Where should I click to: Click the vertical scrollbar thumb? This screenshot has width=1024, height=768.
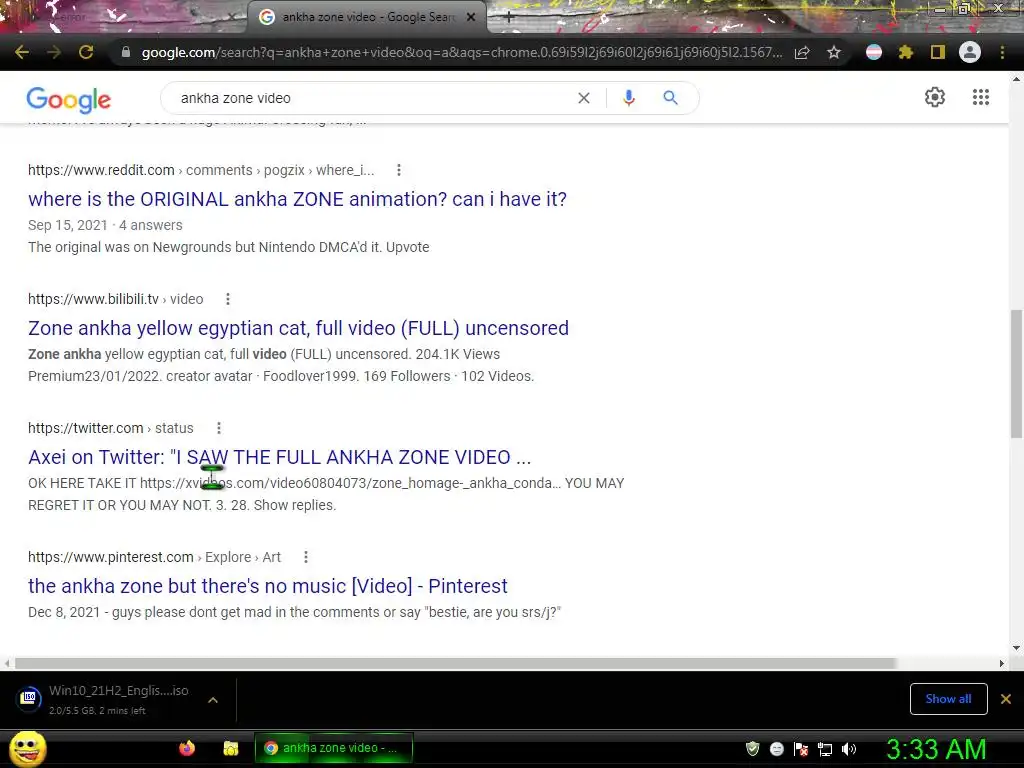[1016, 374]
